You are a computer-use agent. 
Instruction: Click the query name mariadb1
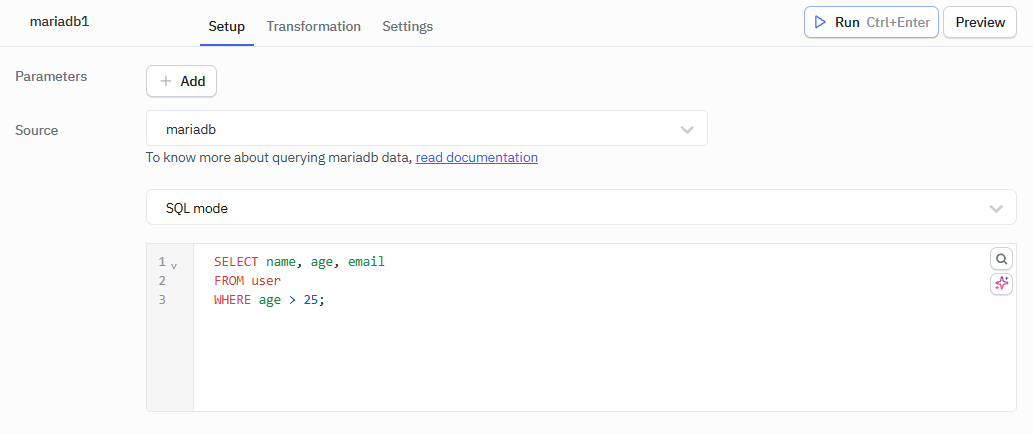pos(59,21)
